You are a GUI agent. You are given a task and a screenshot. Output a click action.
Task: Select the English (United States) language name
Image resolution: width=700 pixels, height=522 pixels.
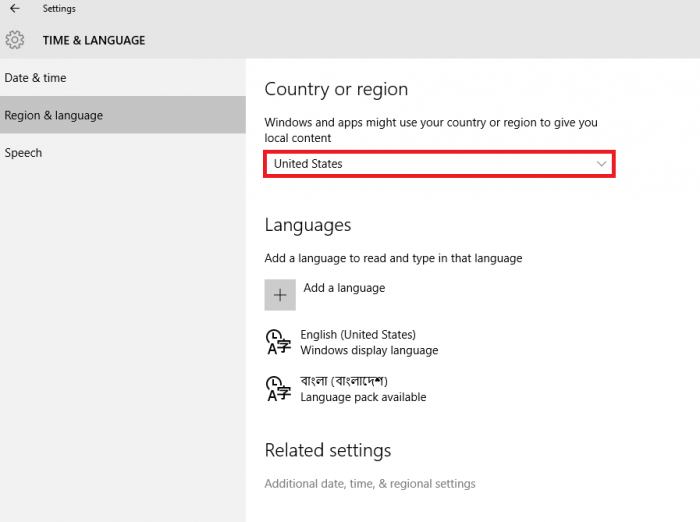coord(358,335)
